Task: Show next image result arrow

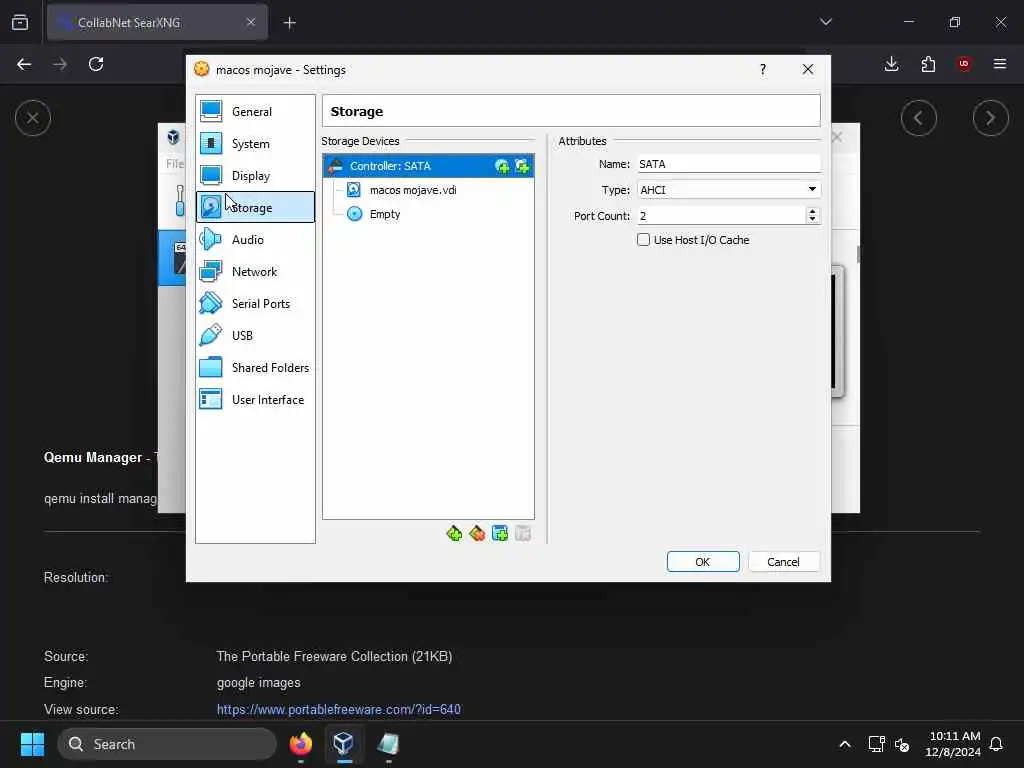Action: [x=991, y=118]
